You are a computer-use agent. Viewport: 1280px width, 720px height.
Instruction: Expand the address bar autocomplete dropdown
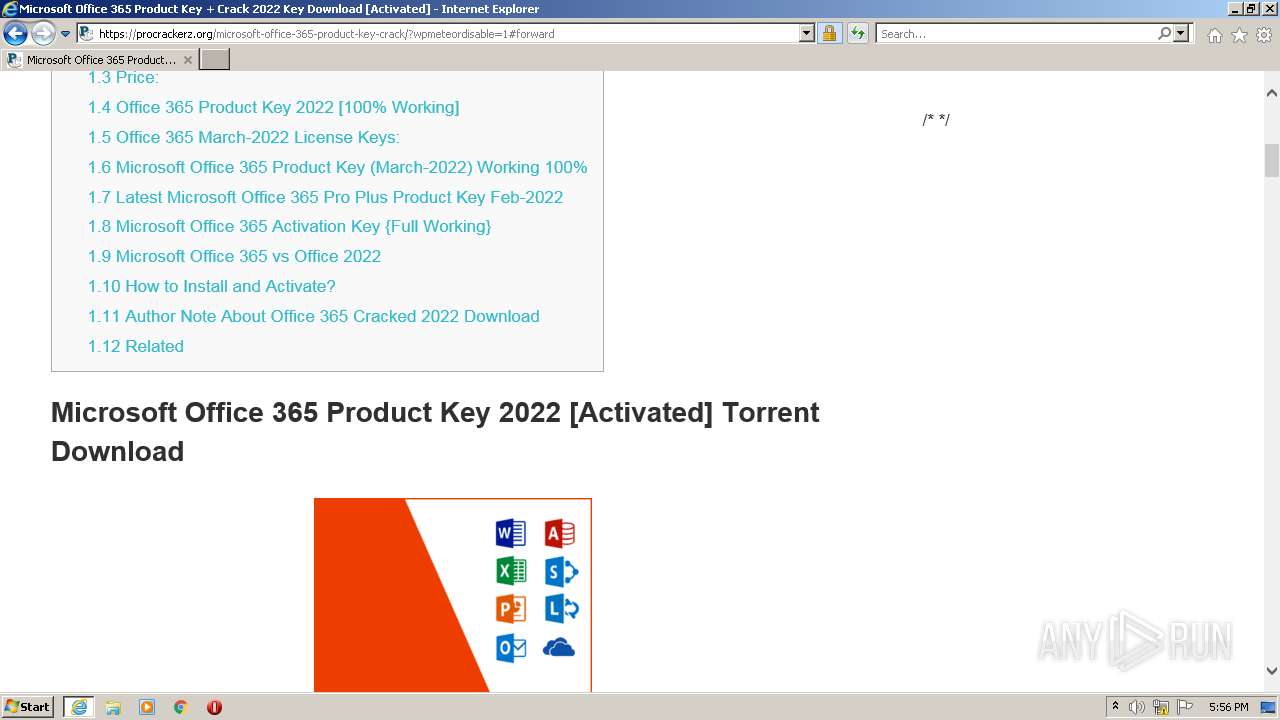[x=807, y=33]
